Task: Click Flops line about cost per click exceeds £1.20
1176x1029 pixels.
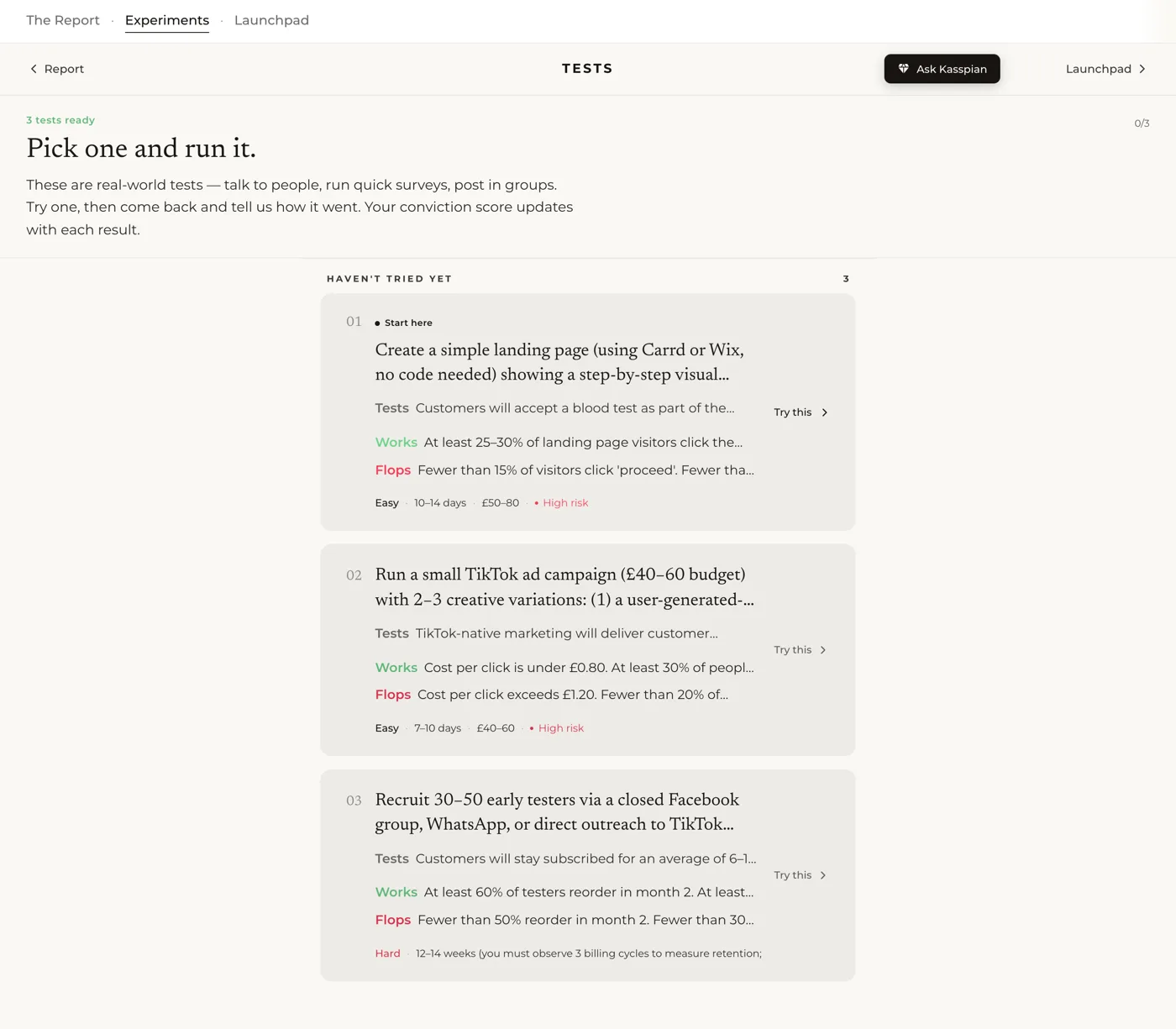Action: (x=552, y=695)
